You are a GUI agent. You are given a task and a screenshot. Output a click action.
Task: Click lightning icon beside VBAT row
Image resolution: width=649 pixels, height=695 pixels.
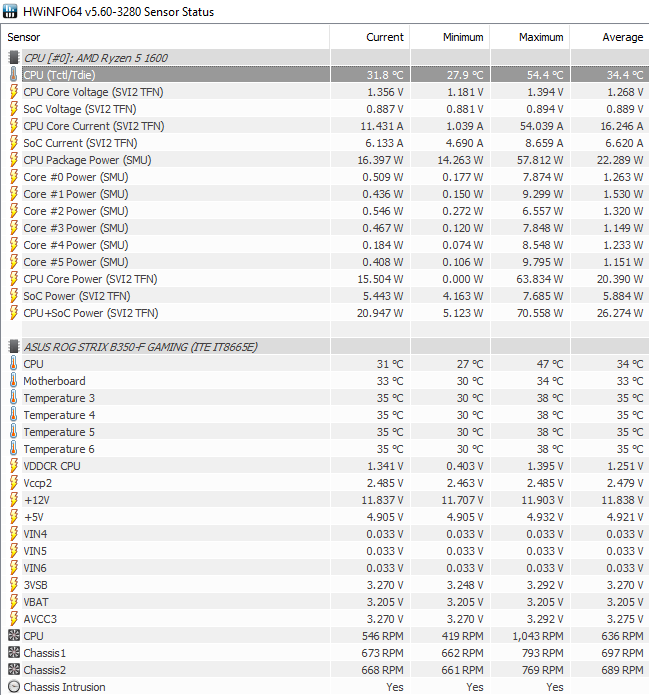tap(14, 602)
